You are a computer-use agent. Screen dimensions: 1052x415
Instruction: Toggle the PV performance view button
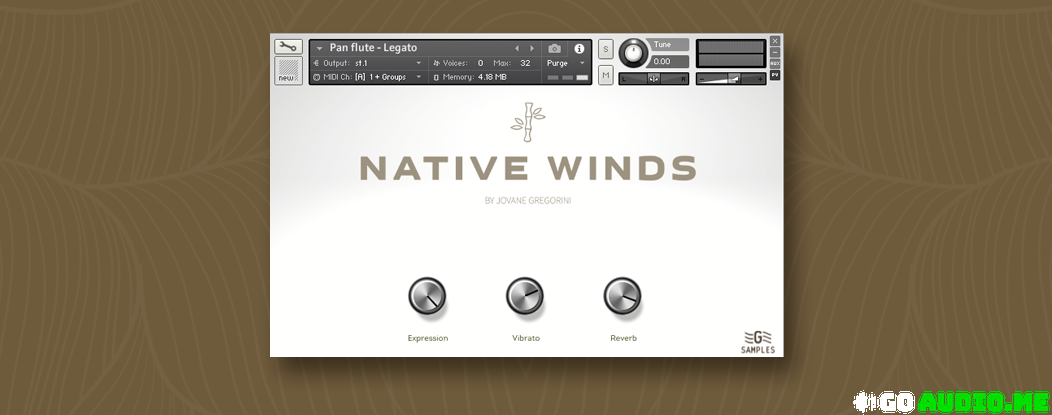pos(775,75)
